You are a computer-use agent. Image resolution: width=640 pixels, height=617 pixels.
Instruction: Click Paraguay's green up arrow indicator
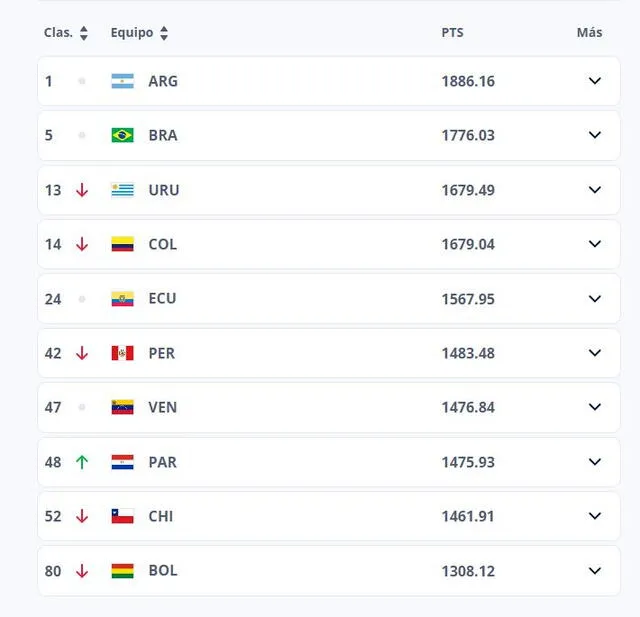pyautogui.click(x=82, y=462)
